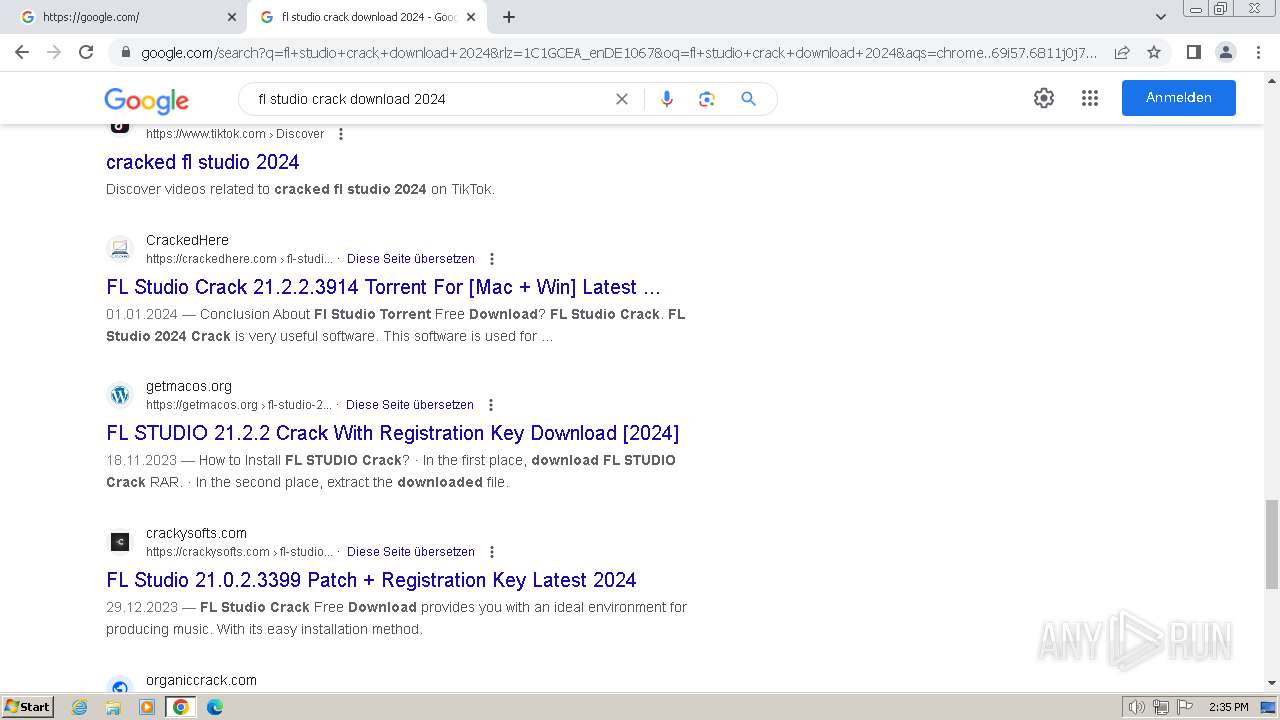
Task: Click the crackysofts.com site name
Action: point(196,533)
